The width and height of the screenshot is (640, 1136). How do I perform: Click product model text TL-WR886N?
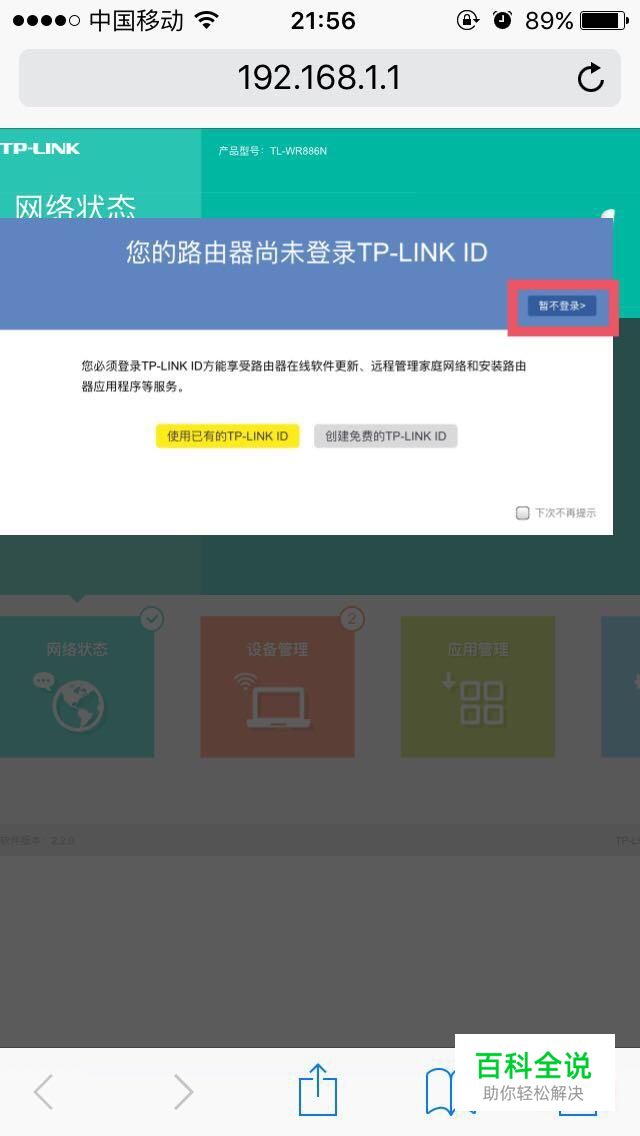(x=298, y=151)
